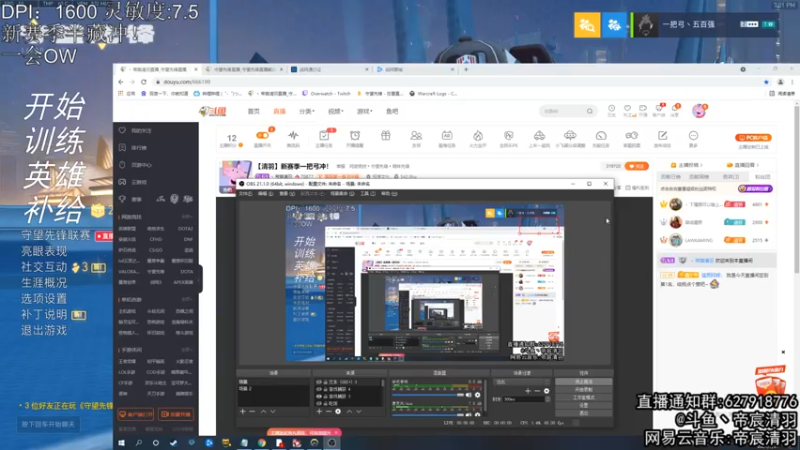Image resolution: width=800 pixels, height=450 pixels.
Task: Open the OBS 工具 menu
Action: pyautogui.click(x=366, y=194)
